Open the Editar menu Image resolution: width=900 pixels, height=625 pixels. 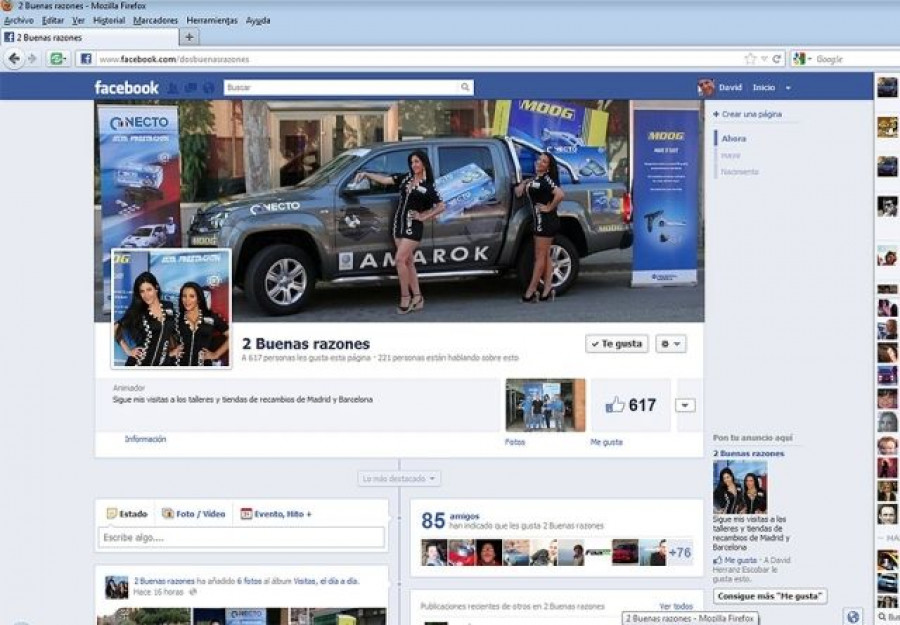coord(53,21)
